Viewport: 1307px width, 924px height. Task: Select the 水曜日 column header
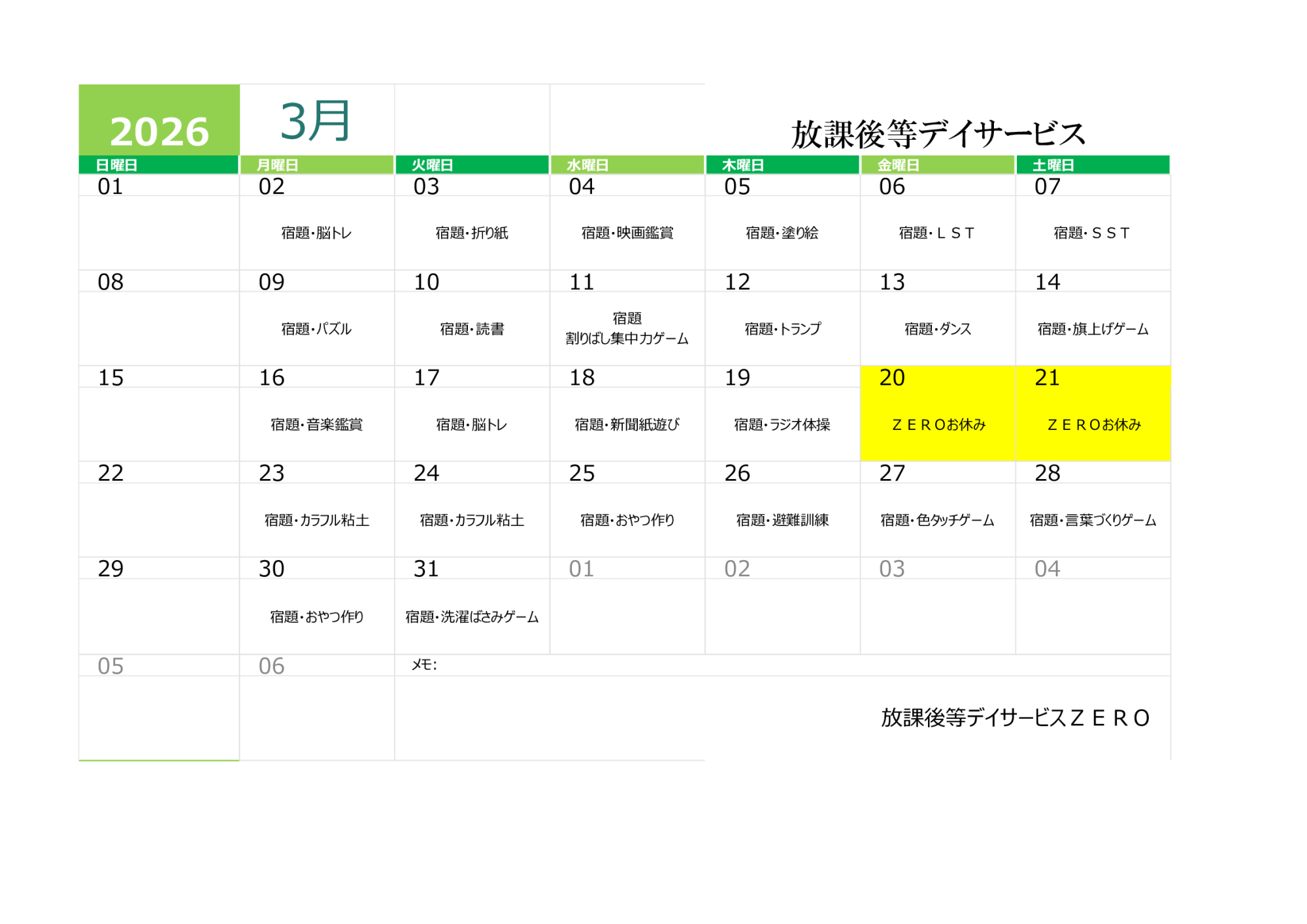click(587, 165)
